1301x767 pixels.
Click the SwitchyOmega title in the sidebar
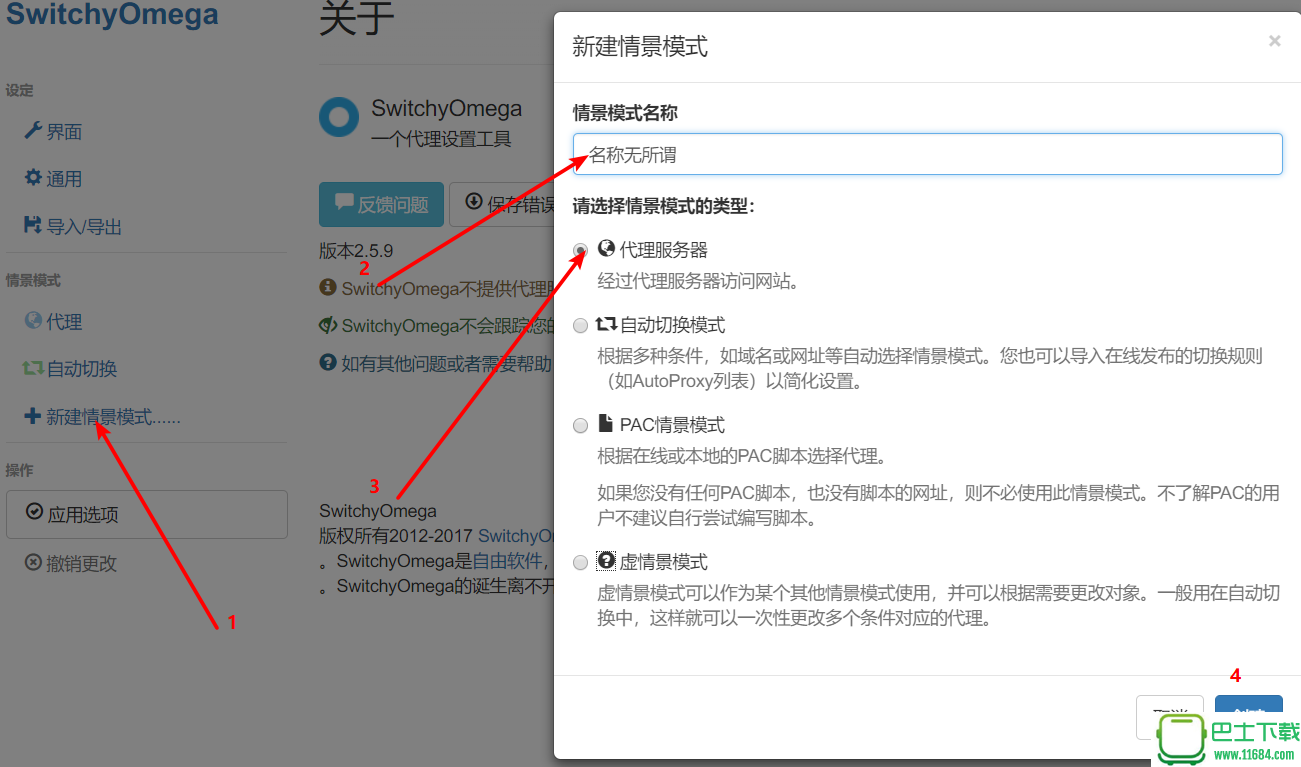click(112, 14)
